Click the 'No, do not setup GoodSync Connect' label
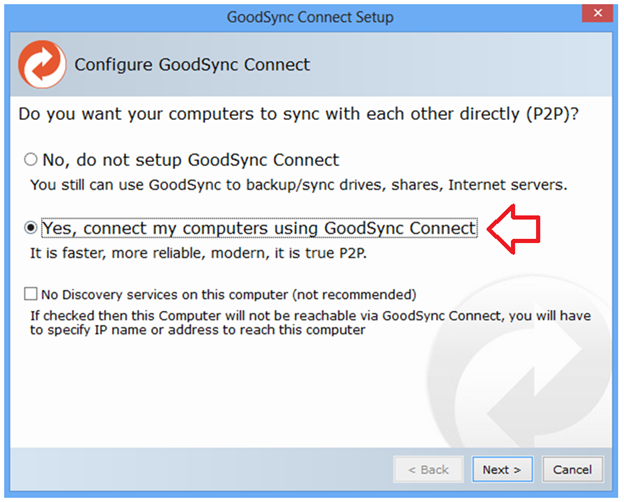This screenshot has height=502, width=624. click(x=190, y=160)
